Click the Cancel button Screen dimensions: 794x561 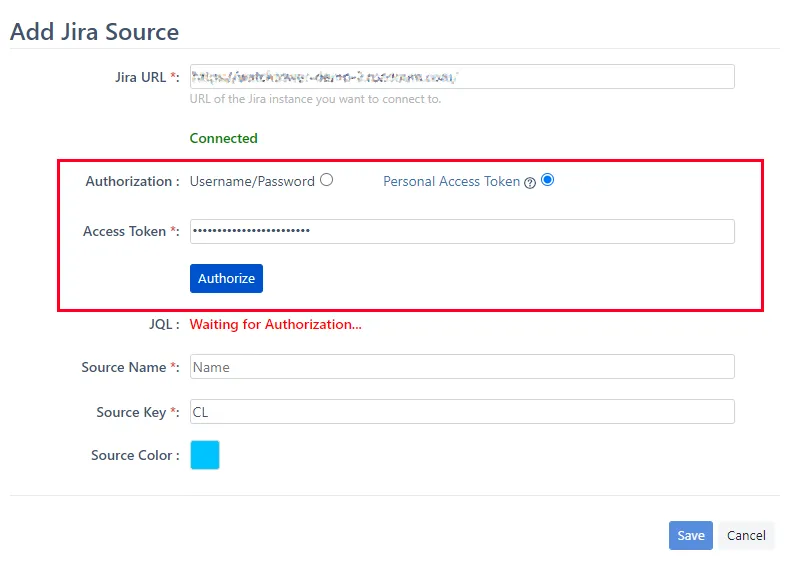[746, 535]
